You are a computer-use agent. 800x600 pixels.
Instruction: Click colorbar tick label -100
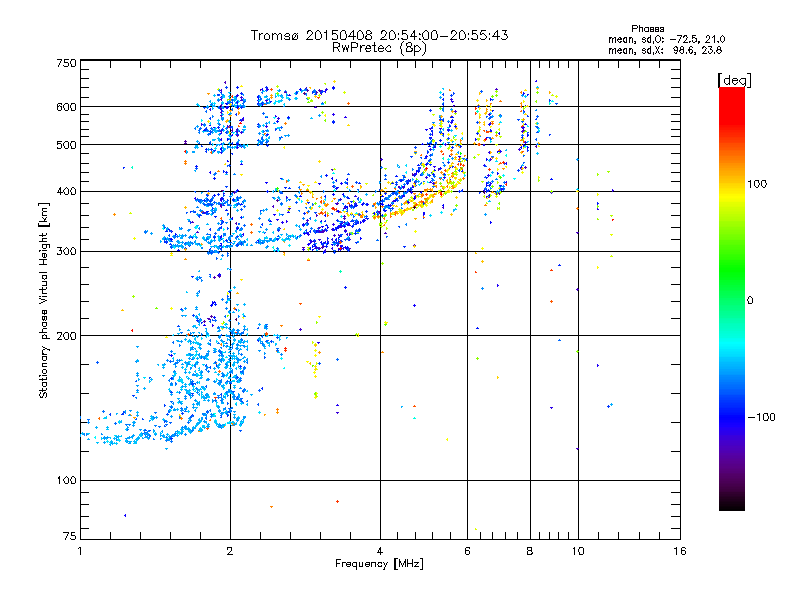pyautogui.click(x=761, y=417)
